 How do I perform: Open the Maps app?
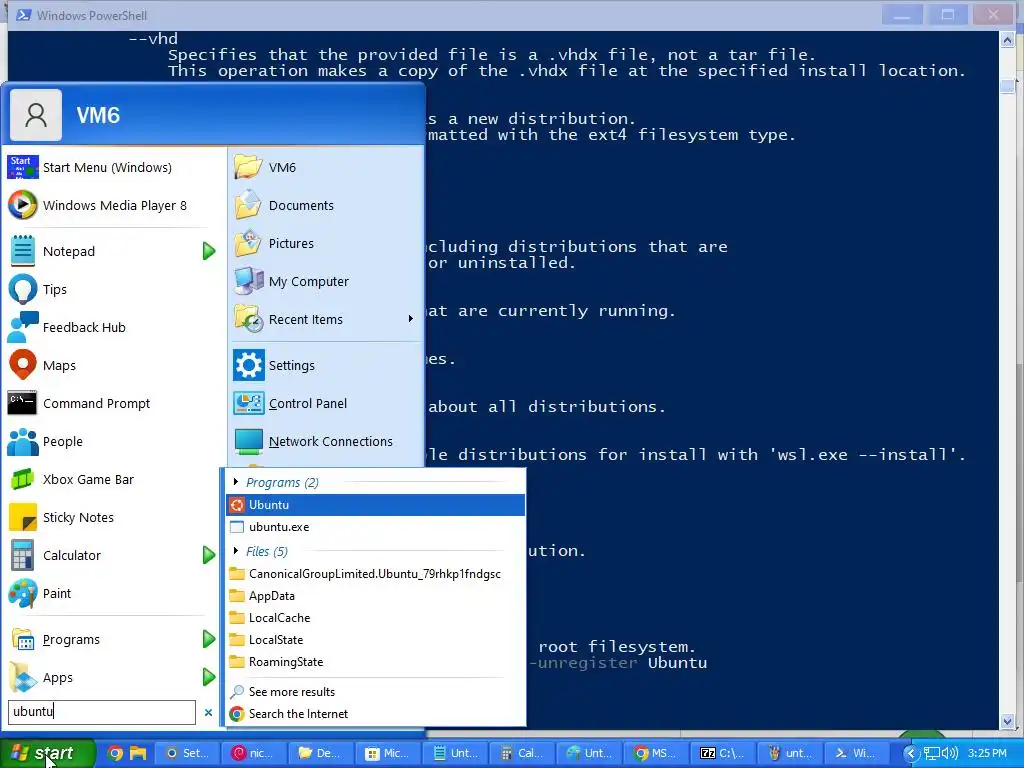click(114, 366)
